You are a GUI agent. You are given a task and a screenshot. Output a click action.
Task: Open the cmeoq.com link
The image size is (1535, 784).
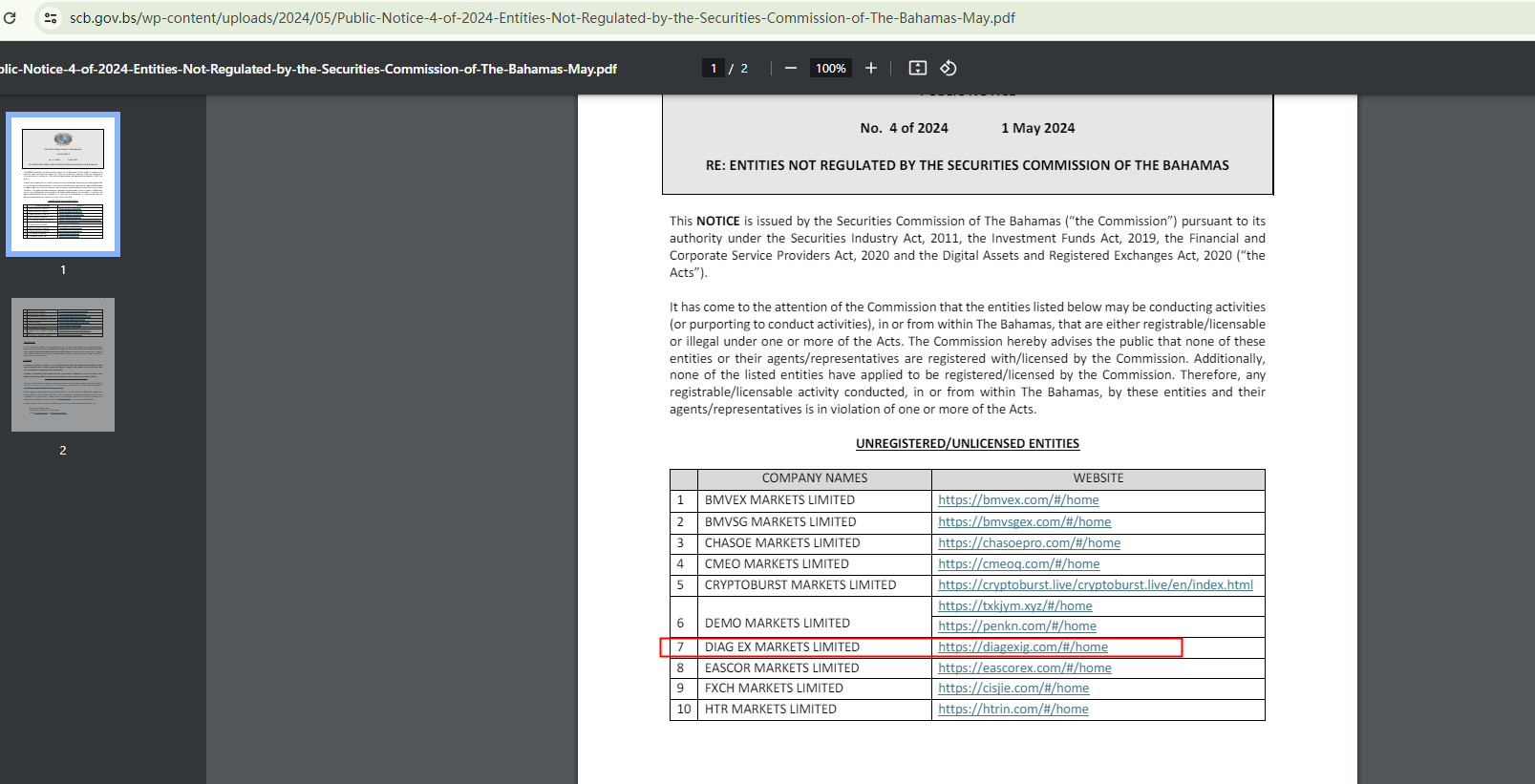(1018, 564)
